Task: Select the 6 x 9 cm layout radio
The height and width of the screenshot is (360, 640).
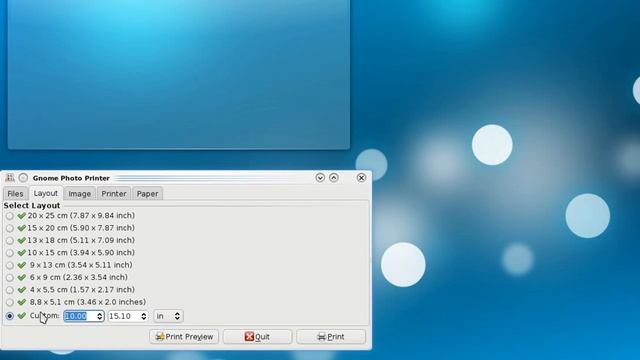Action: [10, 278]
